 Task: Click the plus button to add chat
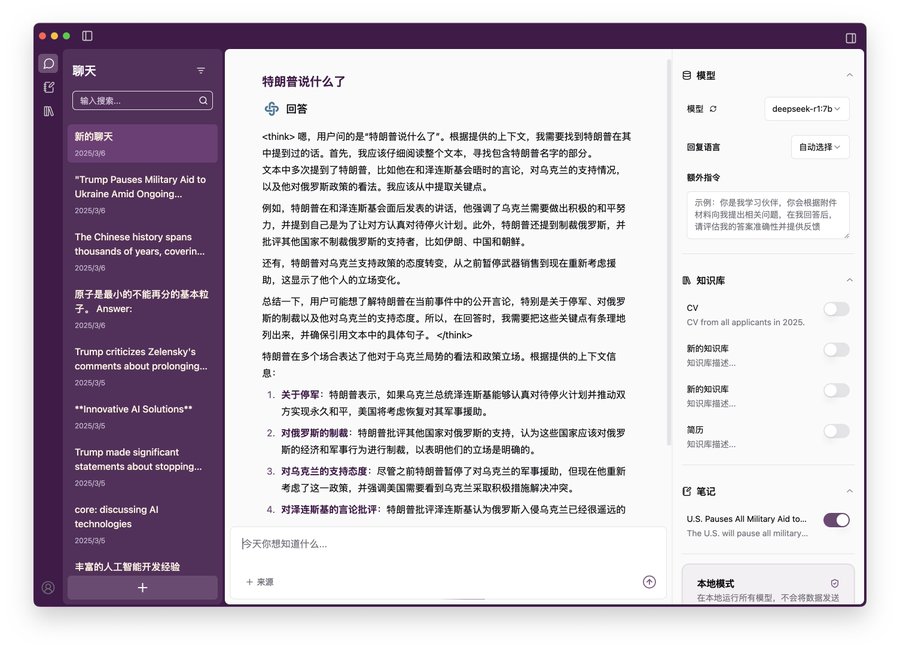(x=142, y=588)
